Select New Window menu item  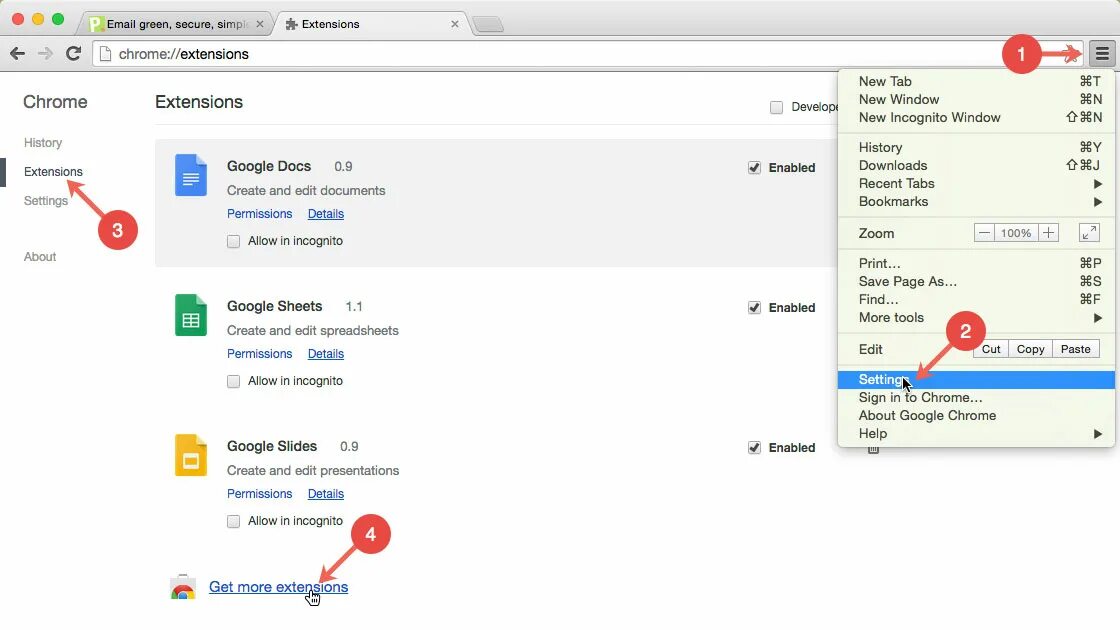click(976, 99)
